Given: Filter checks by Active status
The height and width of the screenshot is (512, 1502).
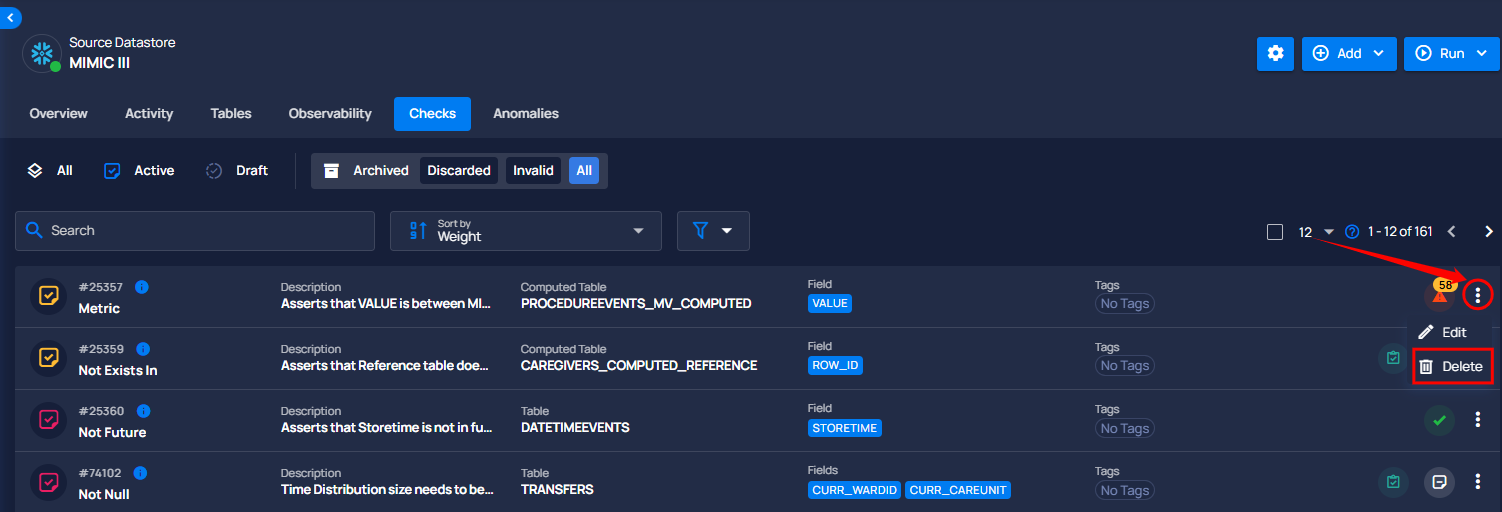Looking at the screenshot, I should pos(139,171).
